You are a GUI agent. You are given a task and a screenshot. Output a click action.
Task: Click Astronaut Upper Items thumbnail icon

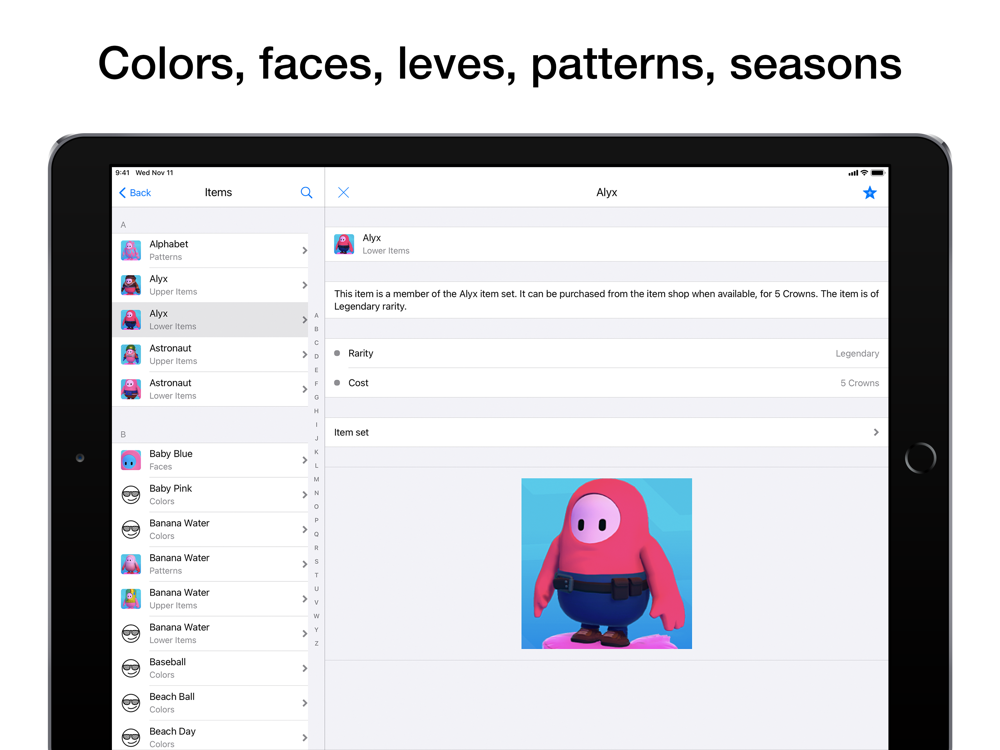coord(131,355)
